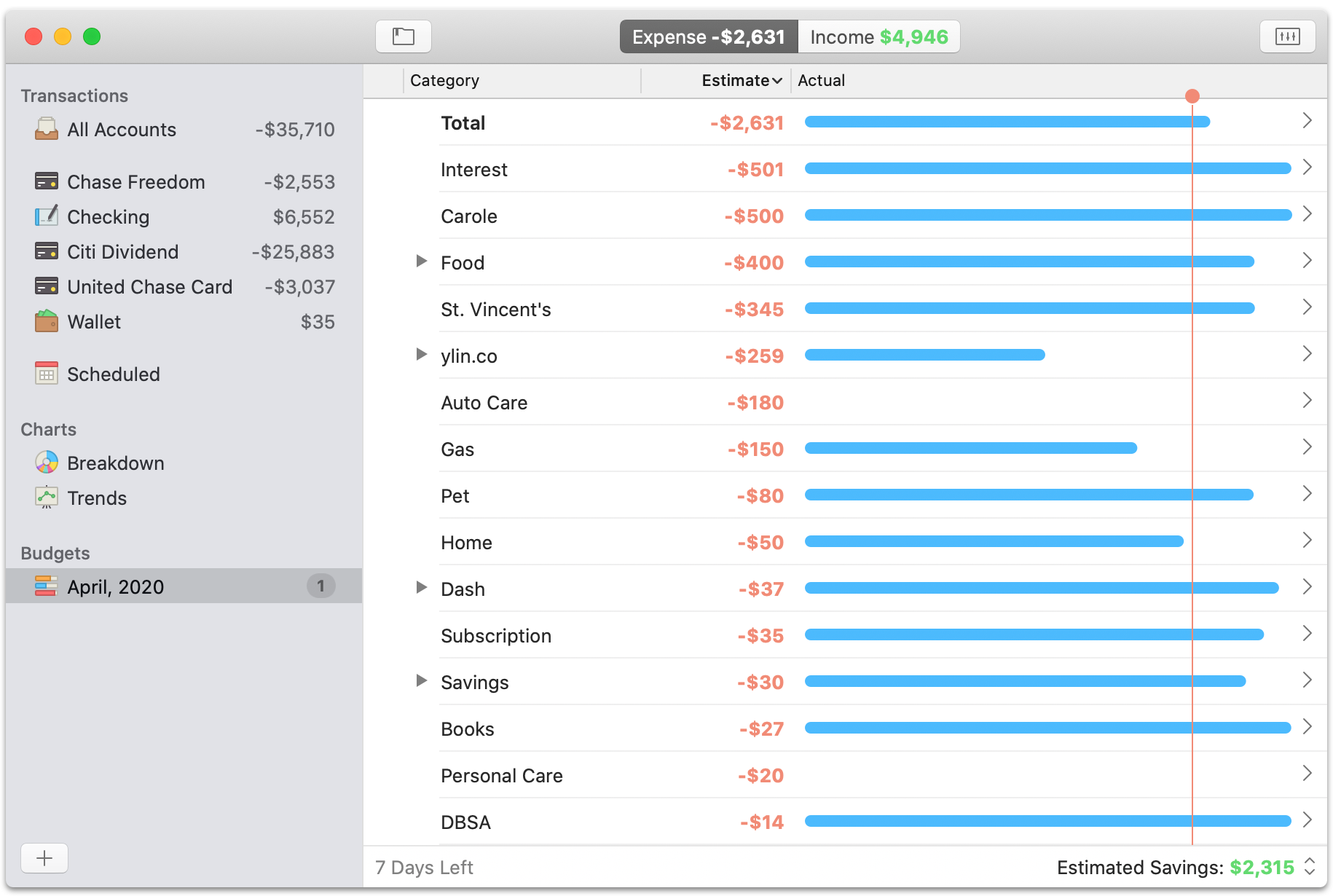Expand the Food category

[421, 261]
